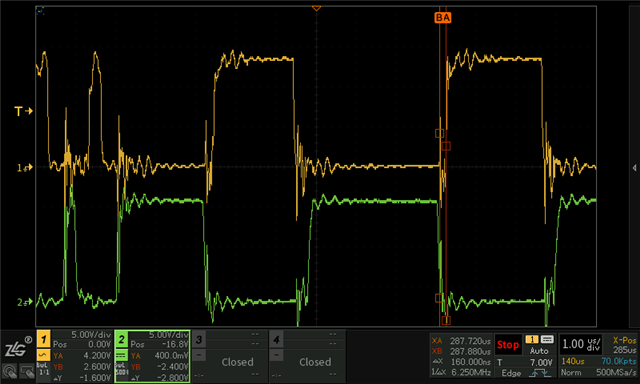This screenshot has width=640, height=384.
Task: Click the yellow T trigger level marker
Action: pos(23,111)
